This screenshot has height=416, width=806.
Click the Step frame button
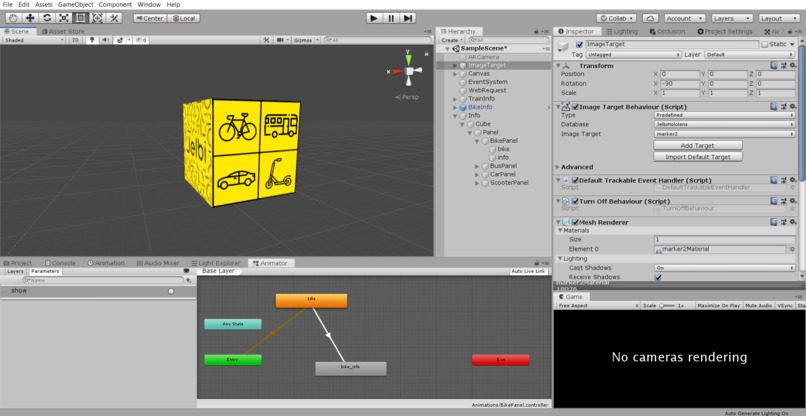(x=408, y=18)
